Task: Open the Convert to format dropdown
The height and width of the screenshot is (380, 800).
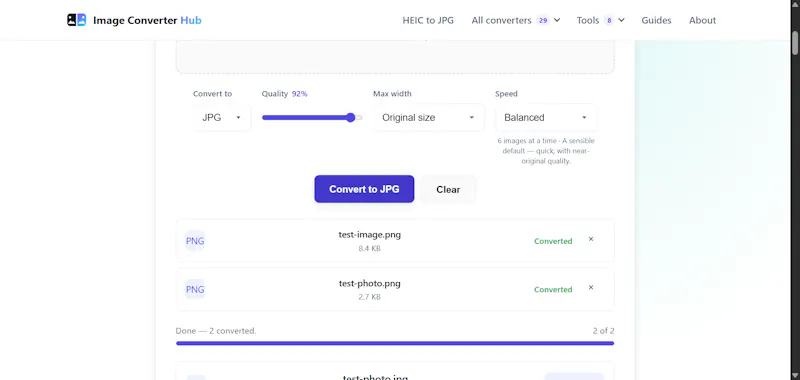Action: 221,117
